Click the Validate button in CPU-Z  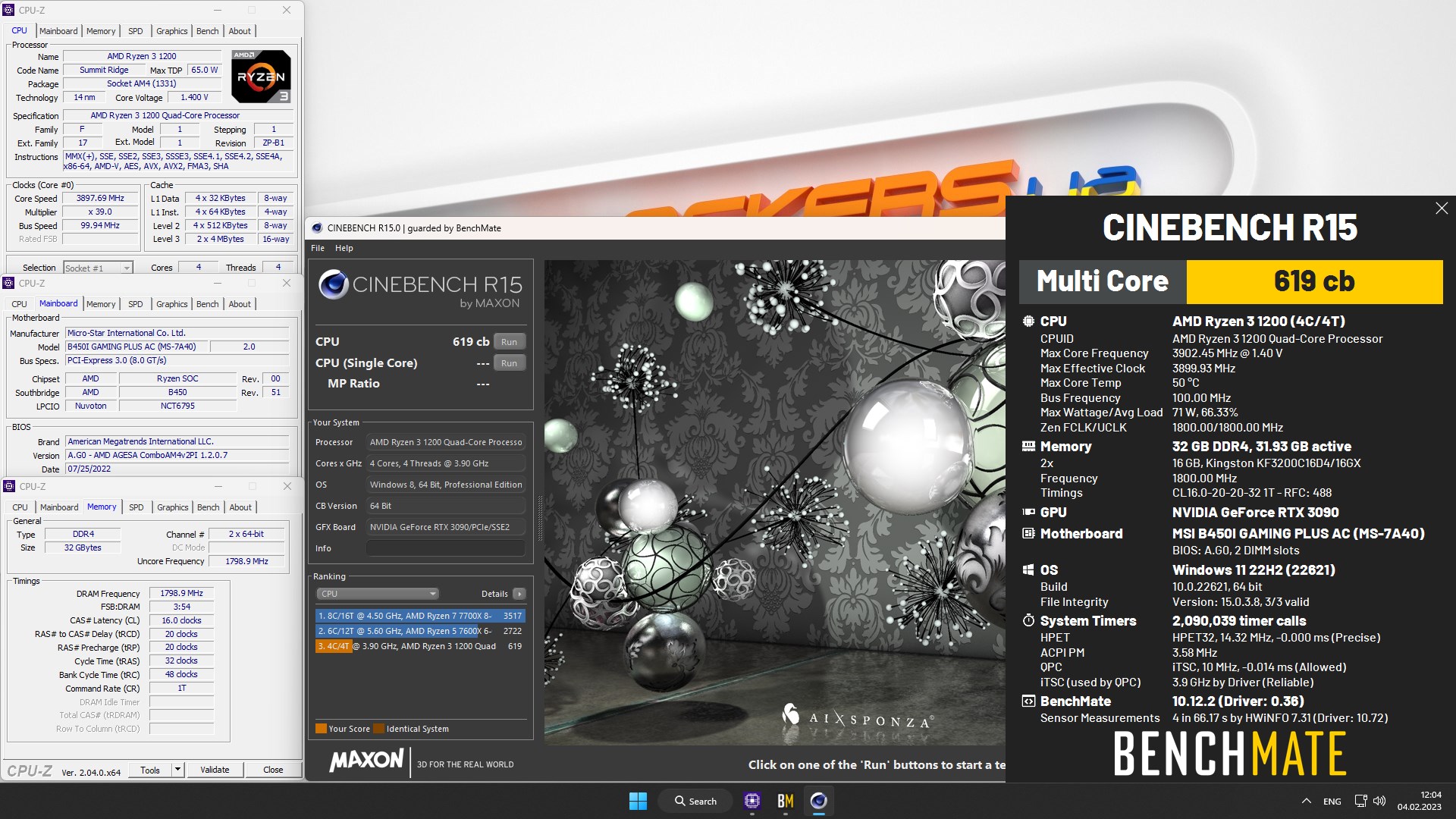tap(215, 770)
